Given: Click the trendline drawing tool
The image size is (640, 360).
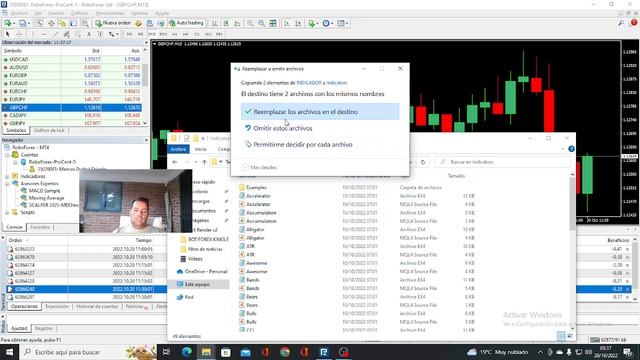Looking at the screenshot, I should [x=55, y=34].
